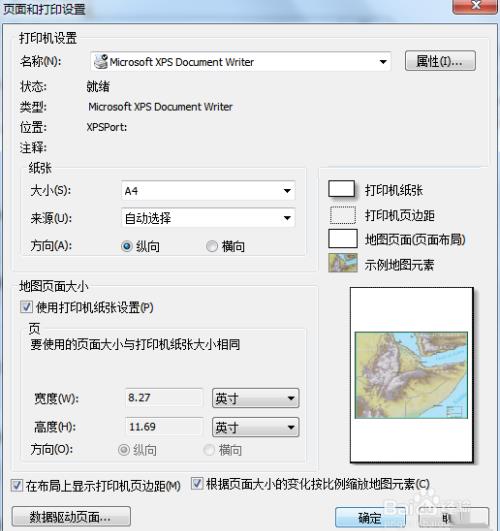
Task: Click the 属性(I)... button
Action: pyautogui.click(x=440, y=61)
